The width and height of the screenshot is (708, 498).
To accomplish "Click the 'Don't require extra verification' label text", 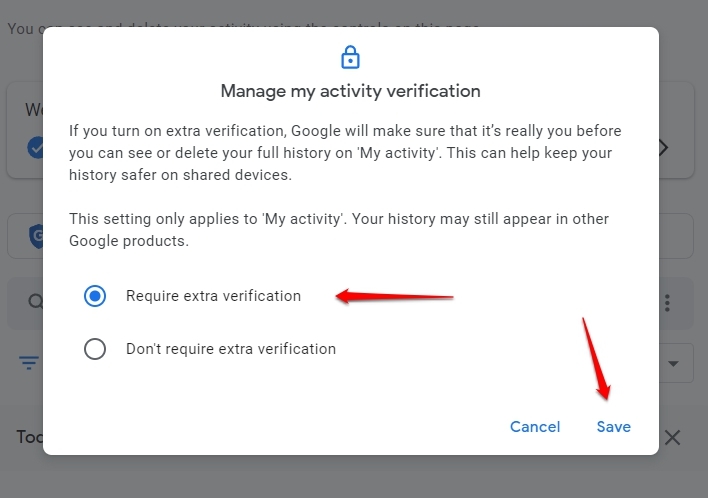I will pyautogui.click(x=231, y=349).
